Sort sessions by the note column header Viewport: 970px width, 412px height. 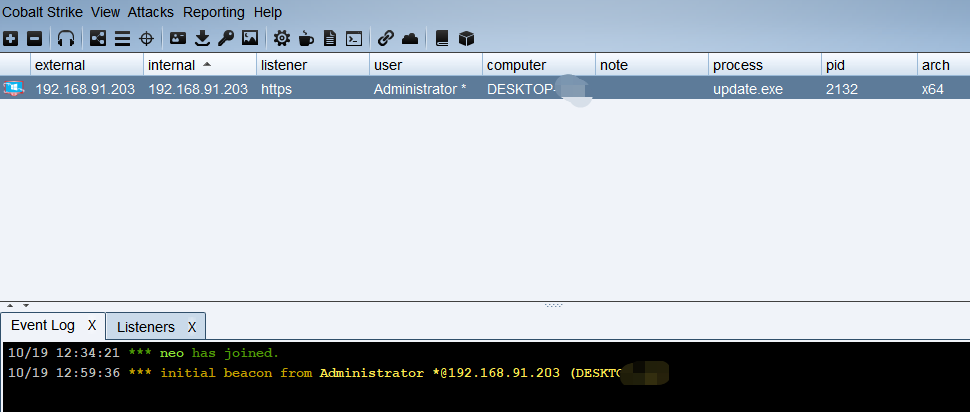653,65
